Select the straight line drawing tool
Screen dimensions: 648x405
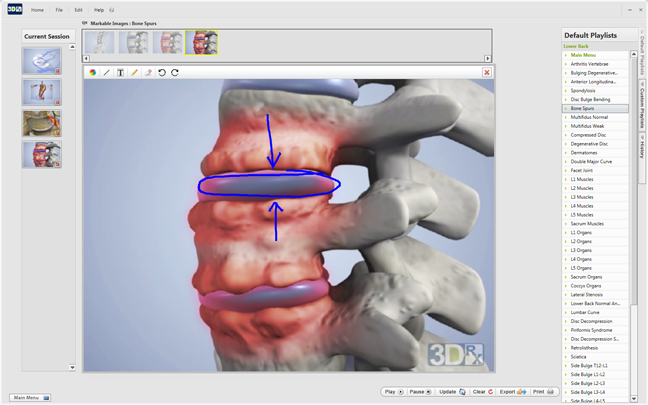point(106,73)
